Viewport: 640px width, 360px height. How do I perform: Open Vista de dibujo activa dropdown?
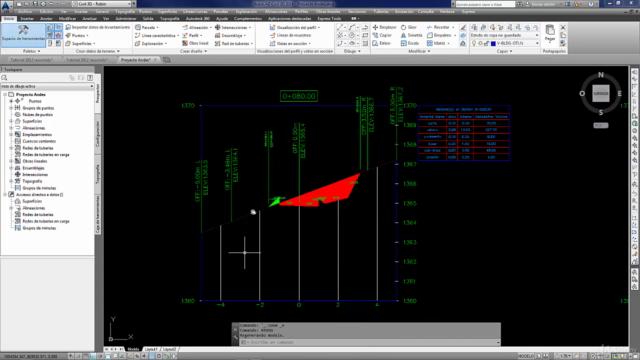[x=47, y=87]
